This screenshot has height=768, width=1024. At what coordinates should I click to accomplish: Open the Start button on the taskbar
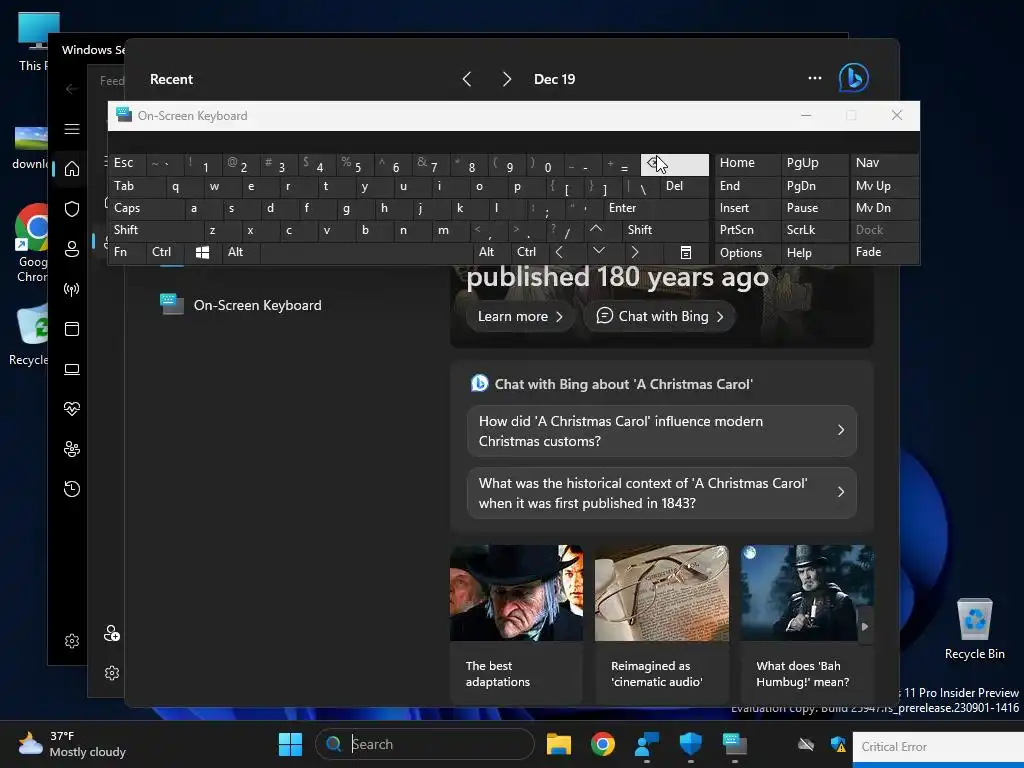pyautogui.click(x=290, y=744)
